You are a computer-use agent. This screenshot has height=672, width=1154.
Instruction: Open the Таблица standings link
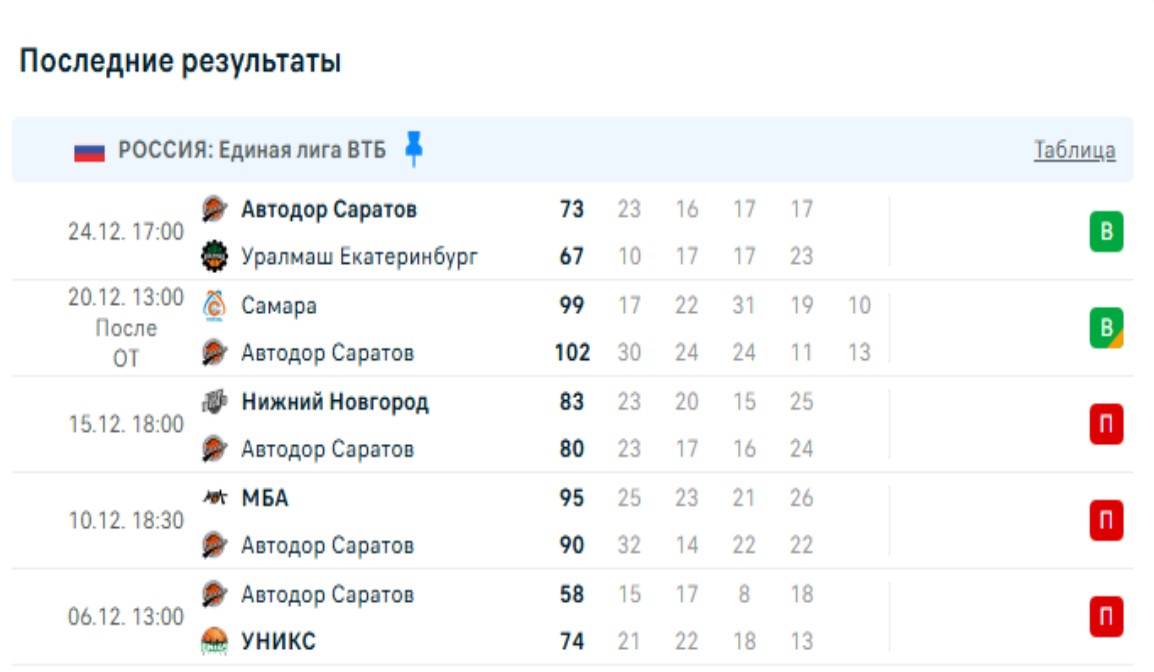pyautogui.click(x=1074, y=151)
